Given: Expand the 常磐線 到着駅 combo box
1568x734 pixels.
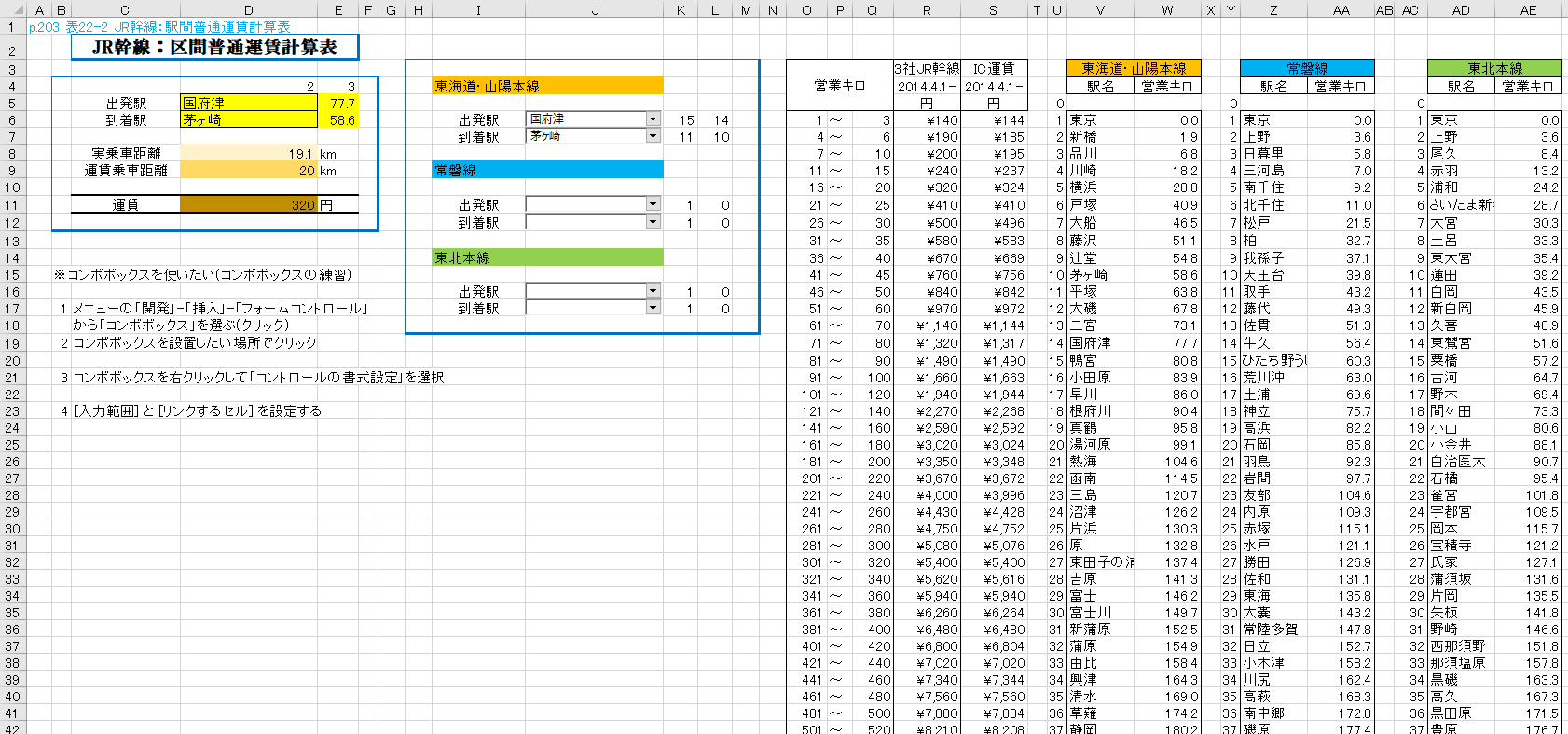Looking at the screenshot, I should coord(593,222).
